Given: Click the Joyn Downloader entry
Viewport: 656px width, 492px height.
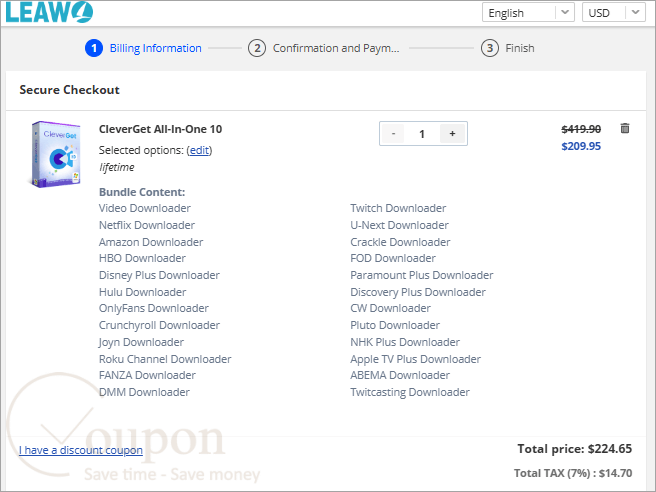Looking at the screenshot, I should point(141,342).
